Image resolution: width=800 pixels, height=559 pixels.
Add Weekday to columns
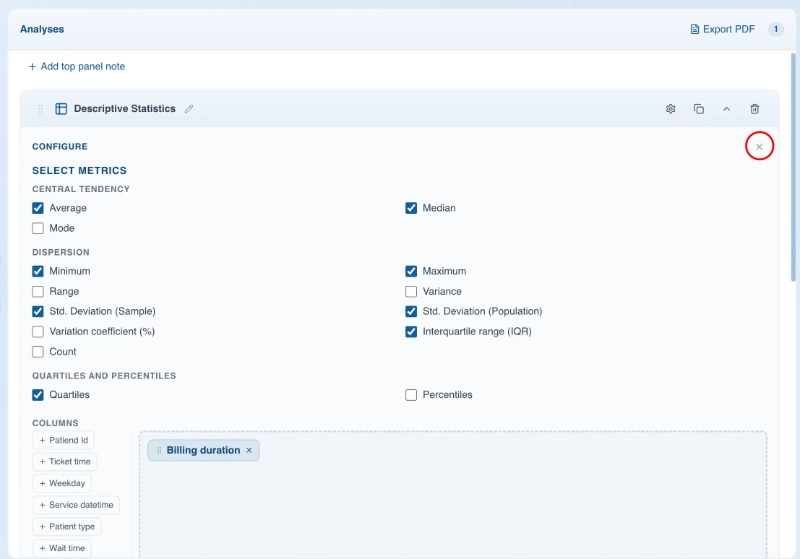click(62, 483)
